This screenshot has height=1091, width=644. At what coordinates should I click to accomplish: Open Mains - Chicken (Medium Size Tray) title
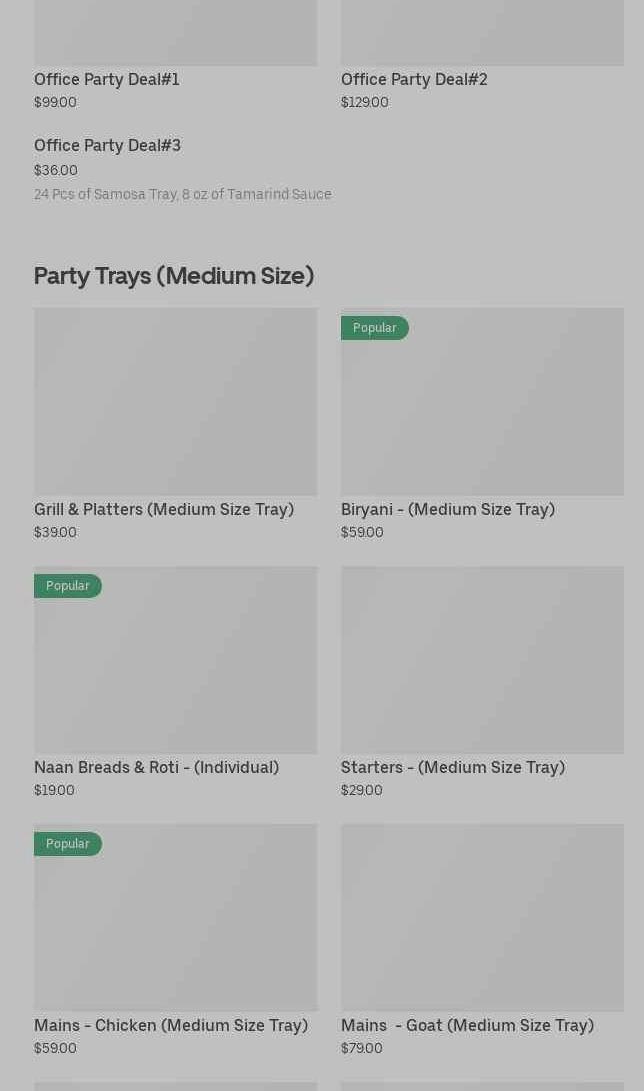point(171,1025)
